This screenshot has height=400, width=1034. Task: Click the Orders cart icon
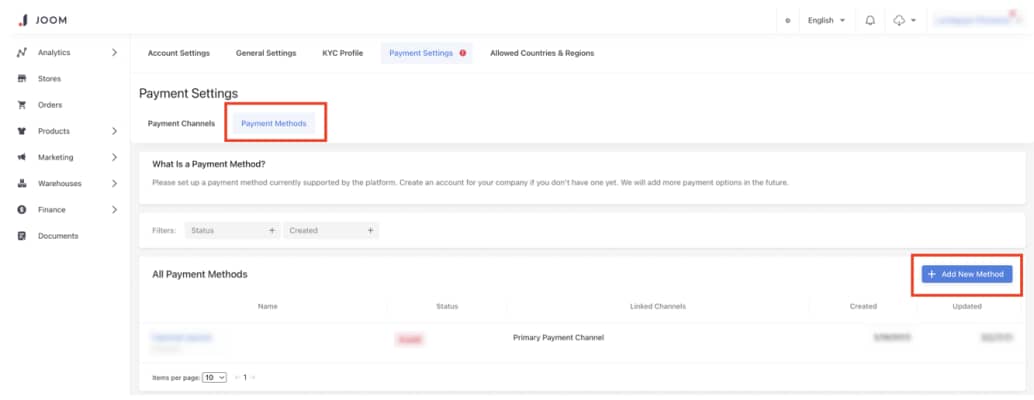pyautogui.click(x=21, y=105)
